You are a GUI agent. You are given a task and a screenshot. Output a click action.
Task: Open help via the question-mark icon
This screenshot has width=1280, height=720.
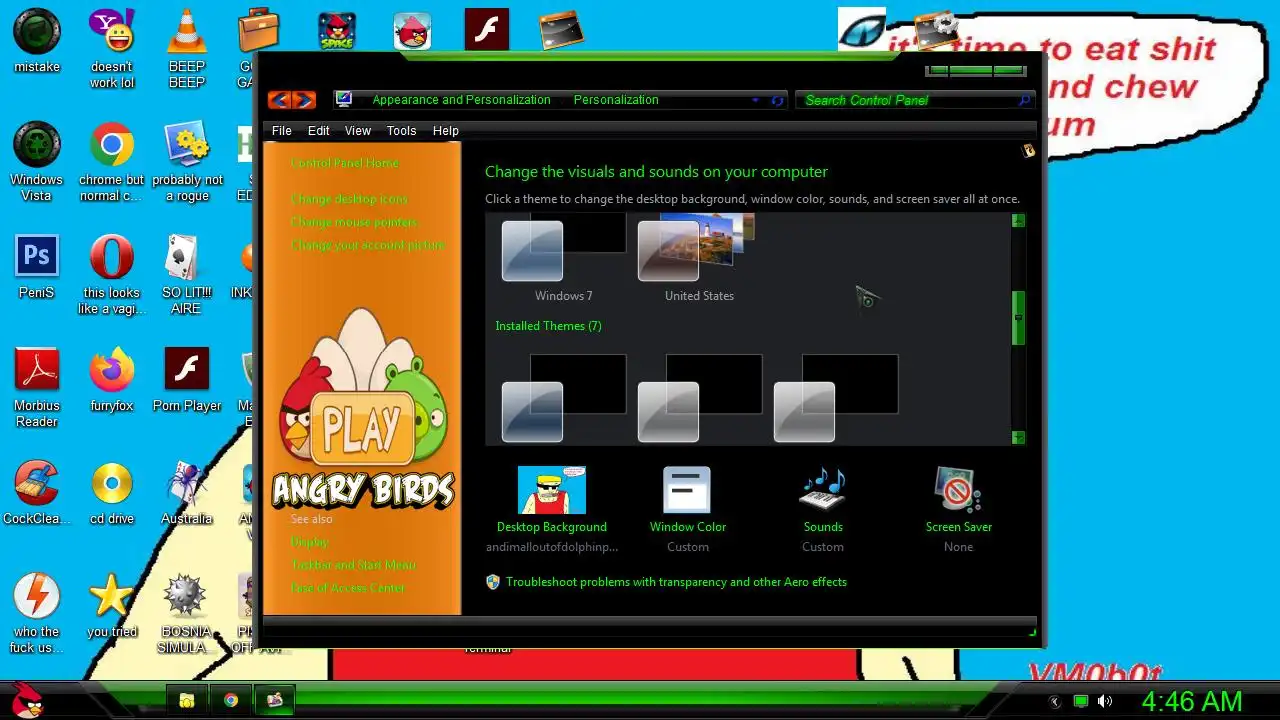(x=1028, y=150)
